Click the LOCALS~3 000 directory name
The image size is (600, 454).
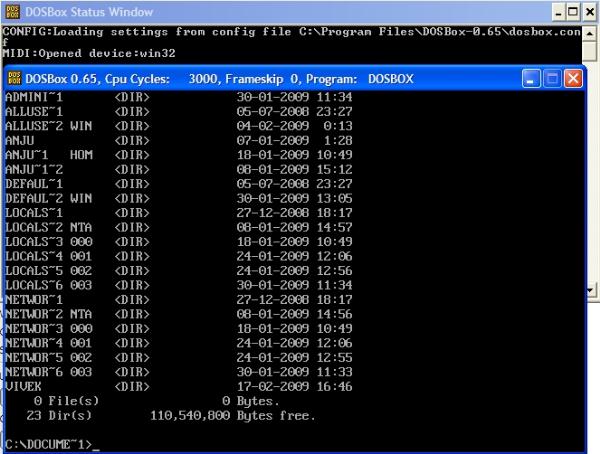49,242
